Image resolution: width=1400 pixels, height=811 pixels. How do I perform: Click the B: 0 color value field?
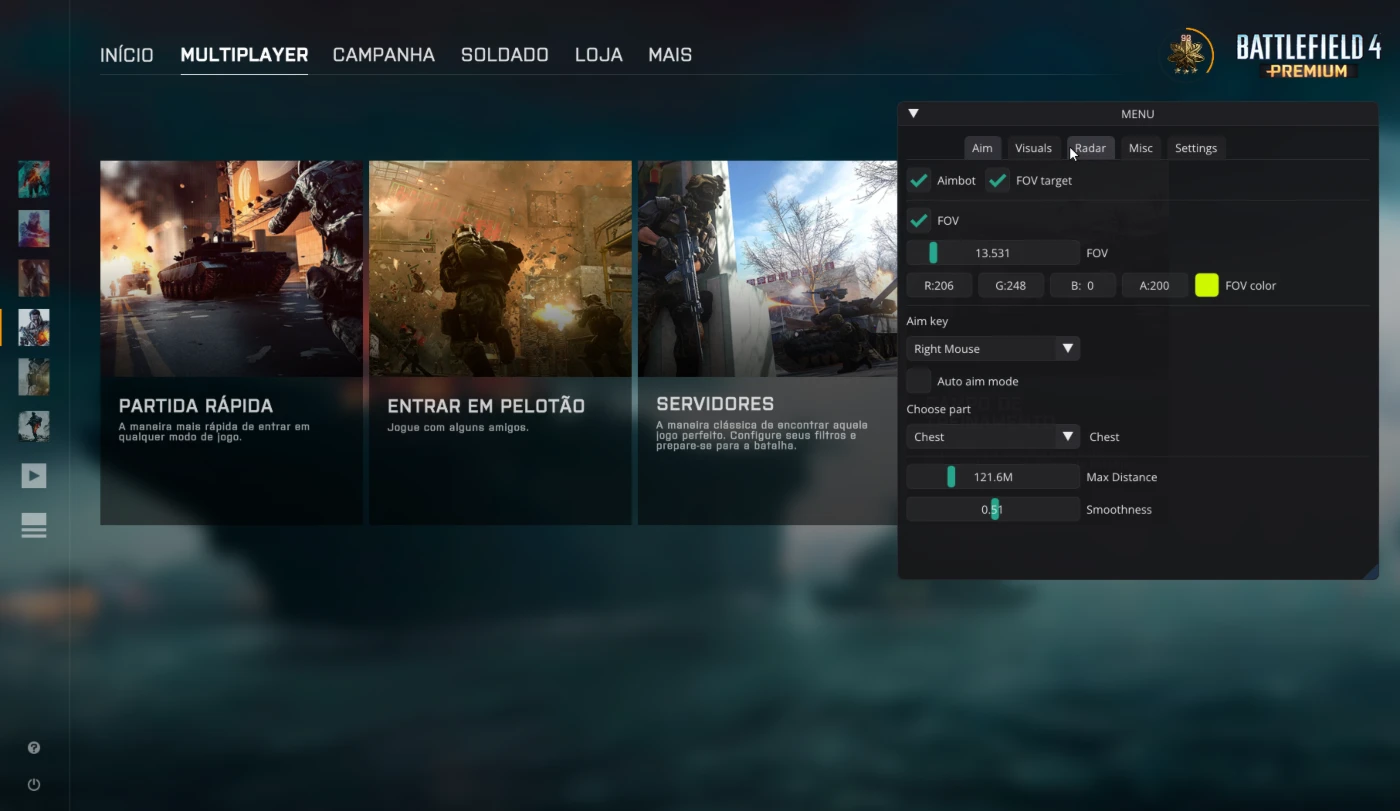click(1083, 285)
